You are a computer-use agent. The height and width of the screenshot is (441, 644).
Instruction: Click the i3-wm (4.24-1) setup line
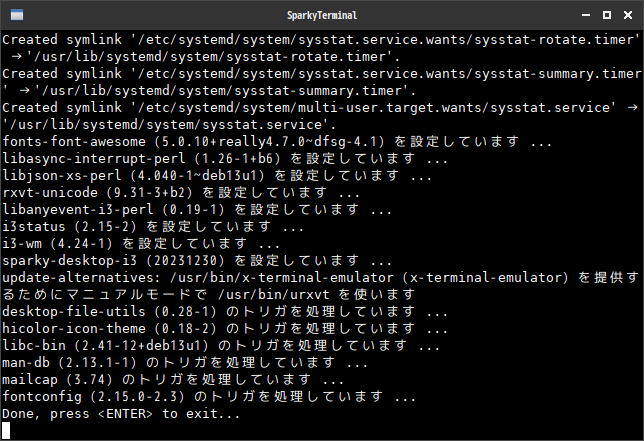[x=142, y=243]
